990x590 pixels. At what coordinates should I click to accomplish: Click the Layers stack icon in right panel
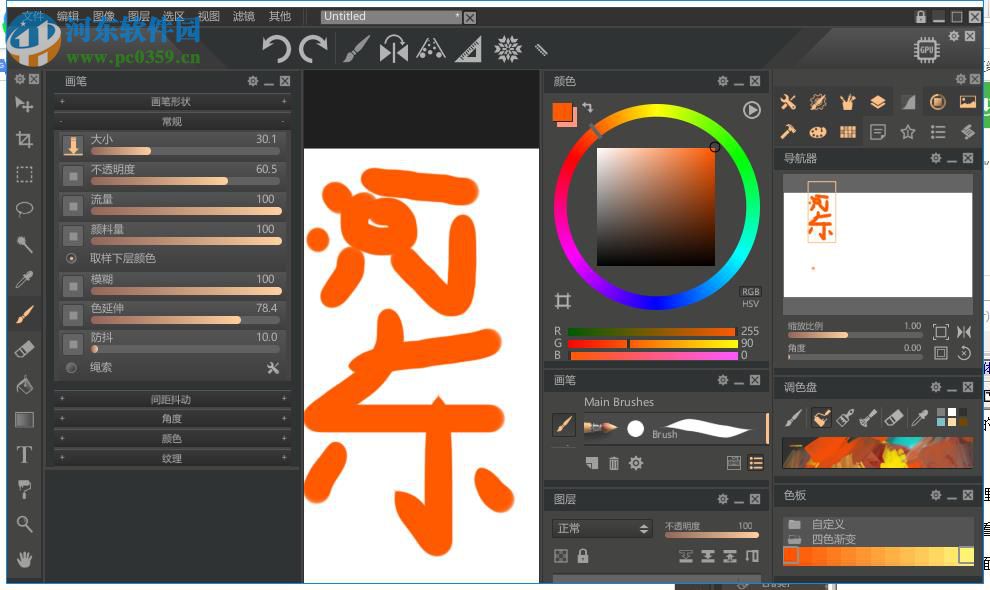[877, 101]
